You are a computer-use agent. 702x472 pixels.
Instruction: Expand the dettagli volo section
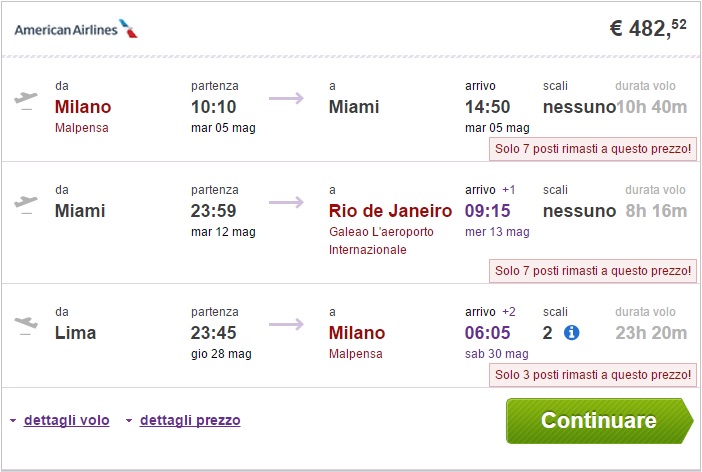pyautogui.click(x=66, y=420)
